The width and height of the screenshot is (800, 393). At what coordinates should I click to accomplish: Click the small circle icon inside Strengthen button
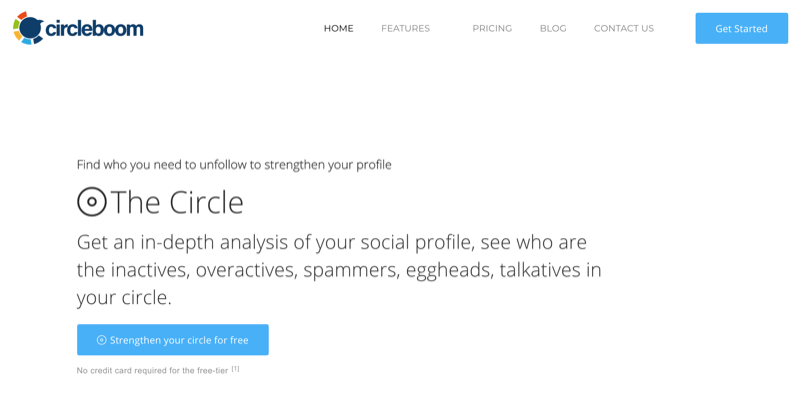[x=102, y=340]
